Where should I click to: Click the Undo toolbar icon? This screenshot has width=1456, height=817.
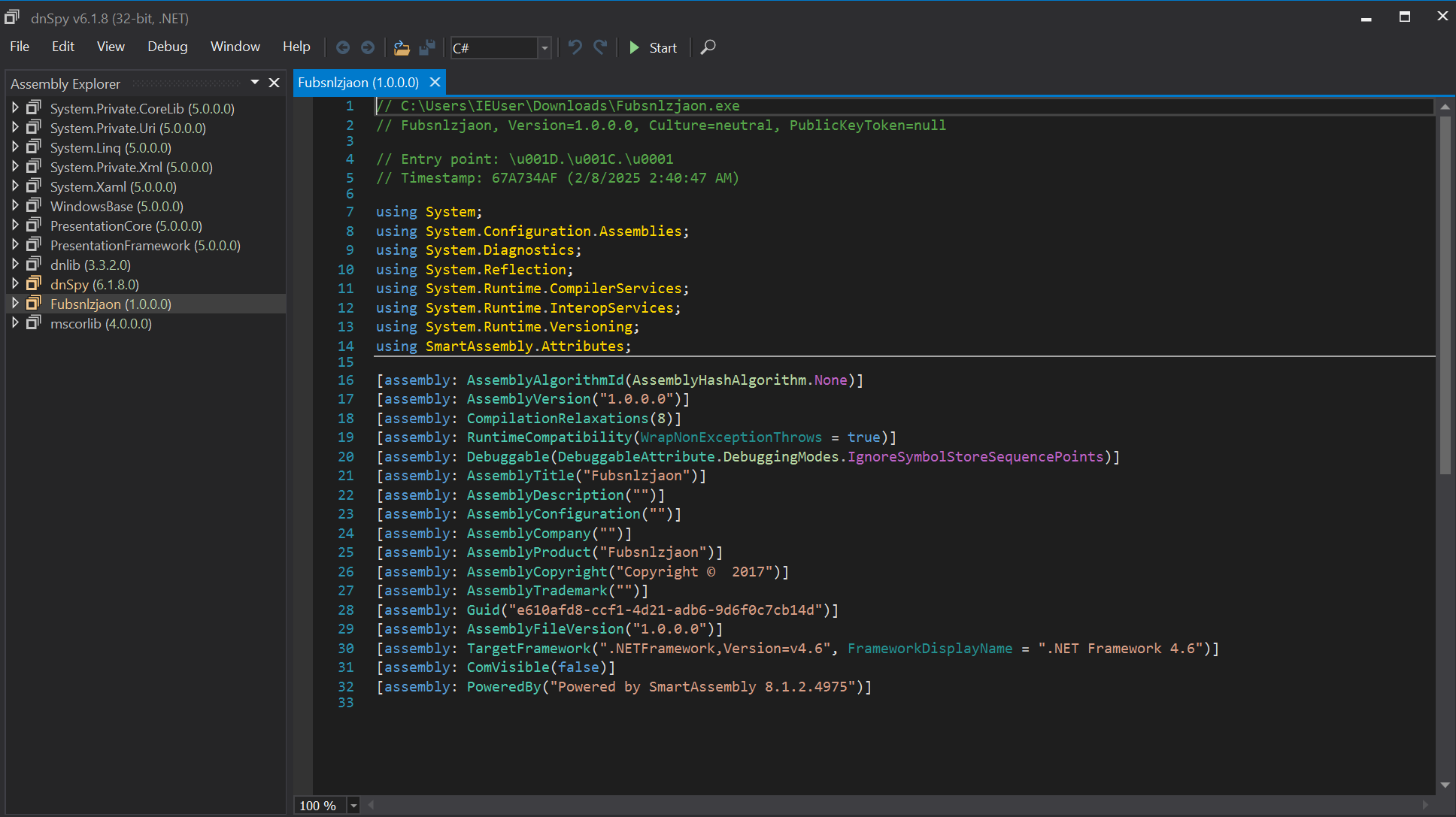(575, 47)
